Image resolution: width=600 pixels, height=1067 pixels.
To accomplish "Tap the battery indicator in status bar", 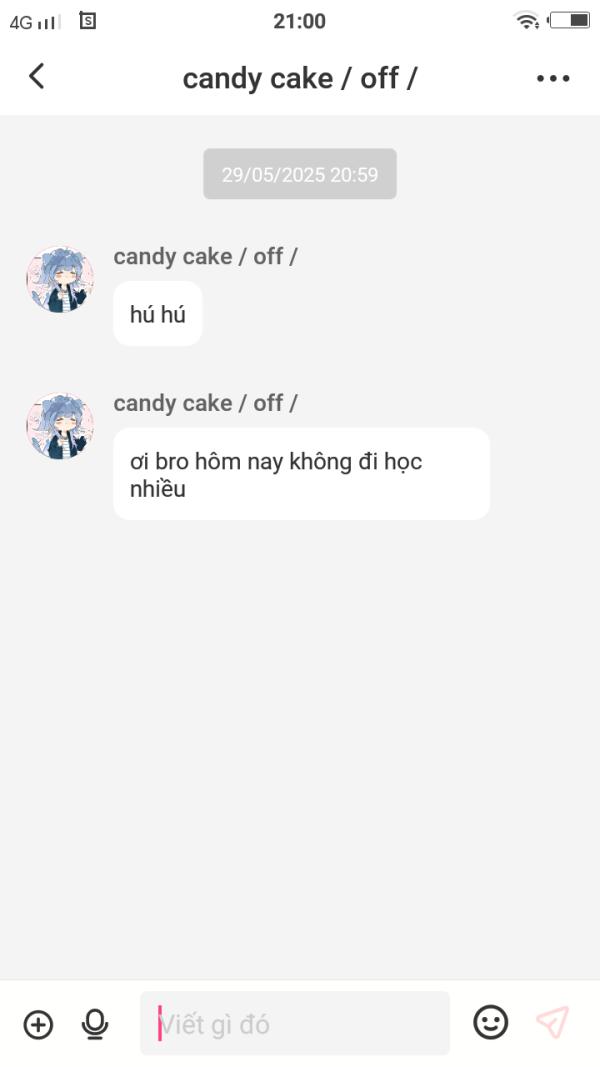I will point(568,20).
